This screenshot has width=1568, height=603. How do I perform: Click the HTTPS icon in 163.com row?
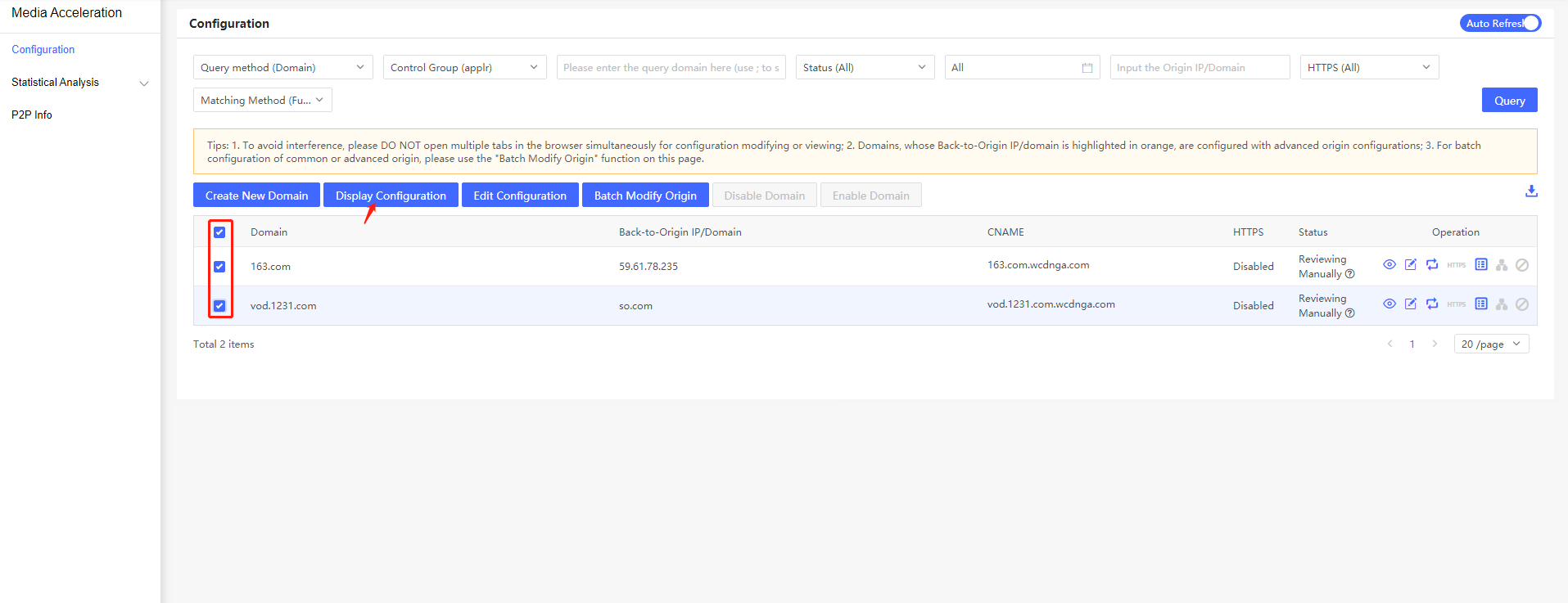[1457, 265]
